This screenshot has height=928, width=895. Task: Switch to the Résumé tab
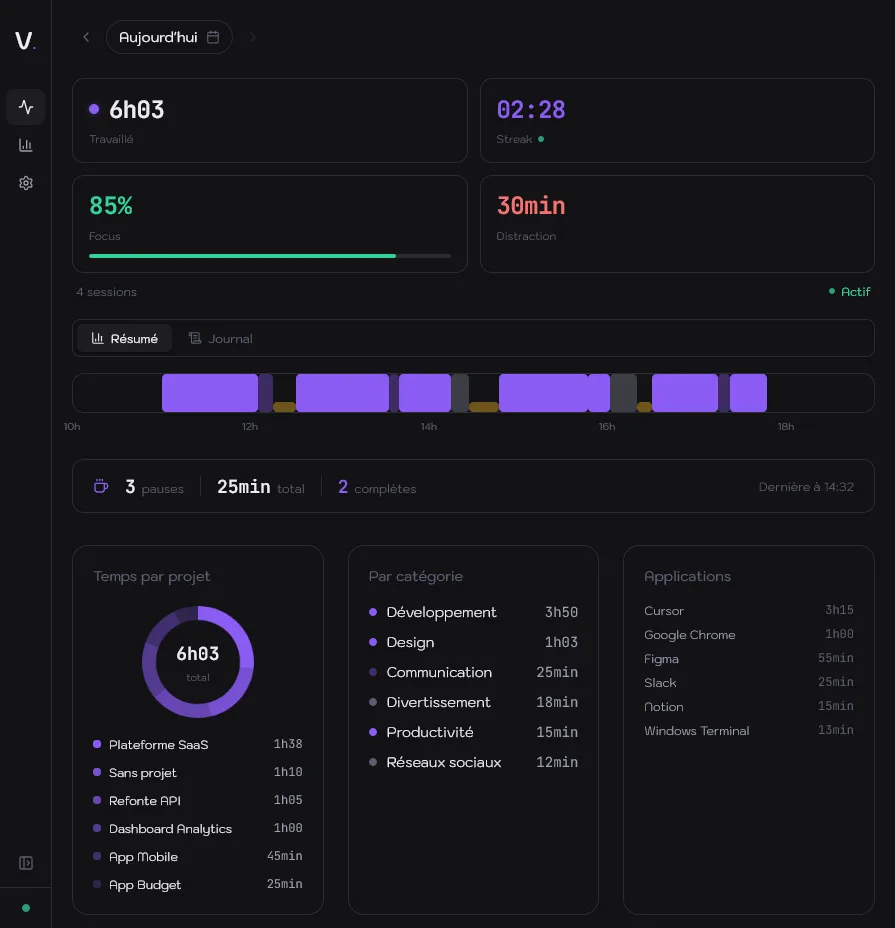pyautogui.click(x=125, y=339)
